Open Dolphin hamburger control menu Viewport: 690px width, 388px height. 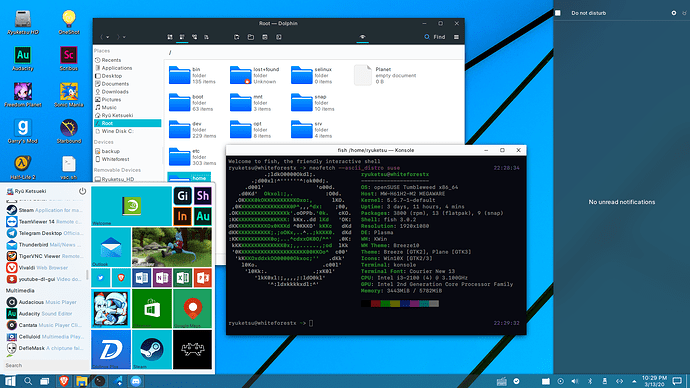click(456, 37)
